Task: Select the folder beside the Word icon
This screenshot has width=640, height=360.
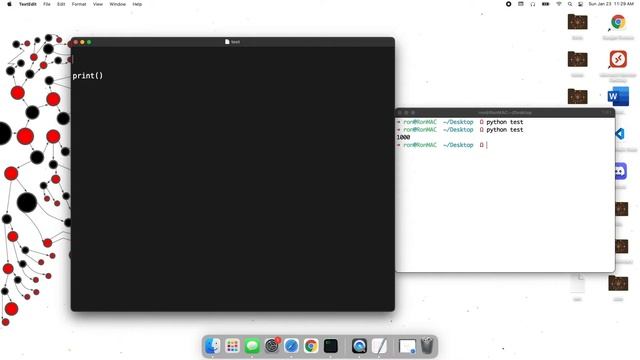Action: [577, 97]
